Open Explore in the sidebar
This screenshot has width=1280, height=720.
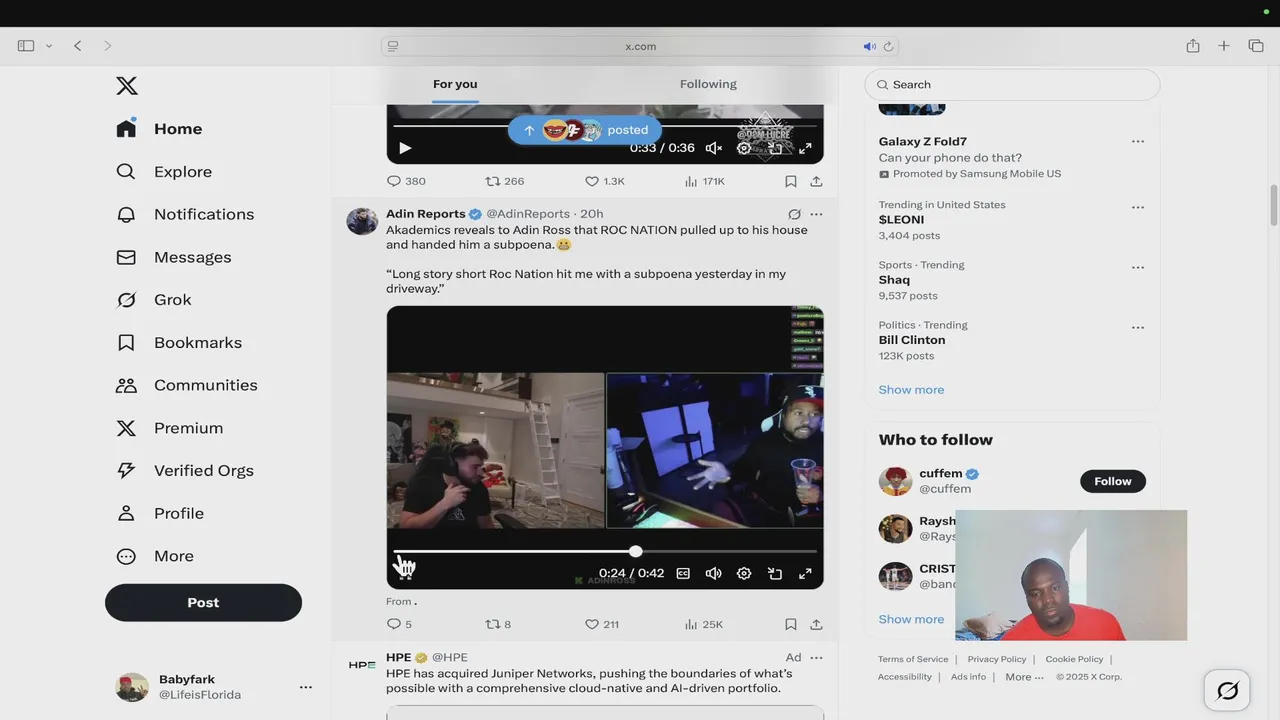pos(165,172)
